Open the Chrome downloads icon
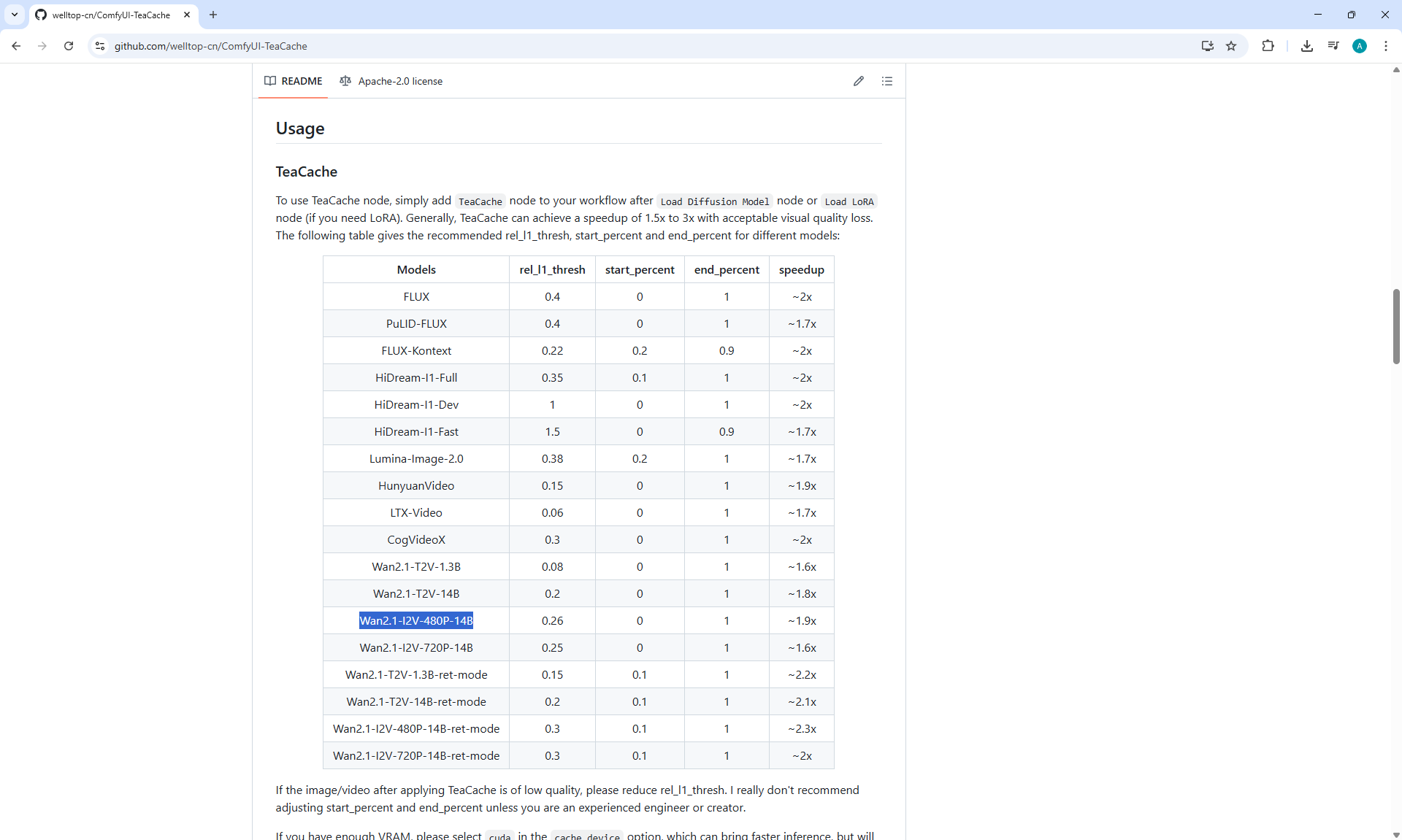The width and height of the screenshot is (1402, 840). 1306,46
